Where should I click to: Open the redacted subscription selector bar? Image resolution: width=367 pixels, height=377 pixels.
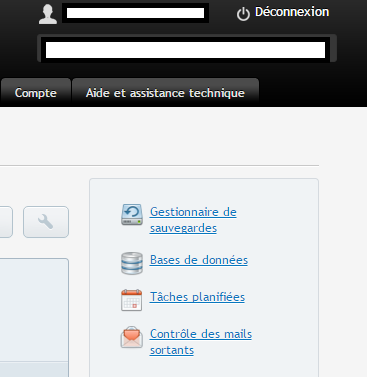click(187, 48)
